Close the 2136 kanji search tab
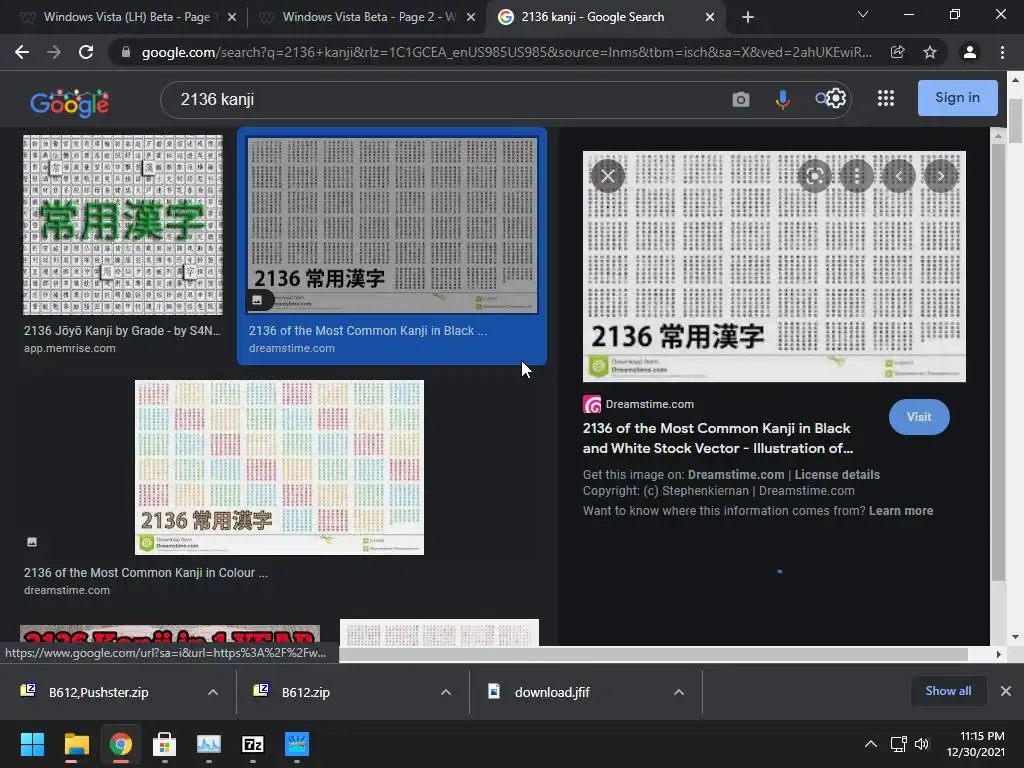This screenshot has height=768, width=1024. click(x=710, y=17)
